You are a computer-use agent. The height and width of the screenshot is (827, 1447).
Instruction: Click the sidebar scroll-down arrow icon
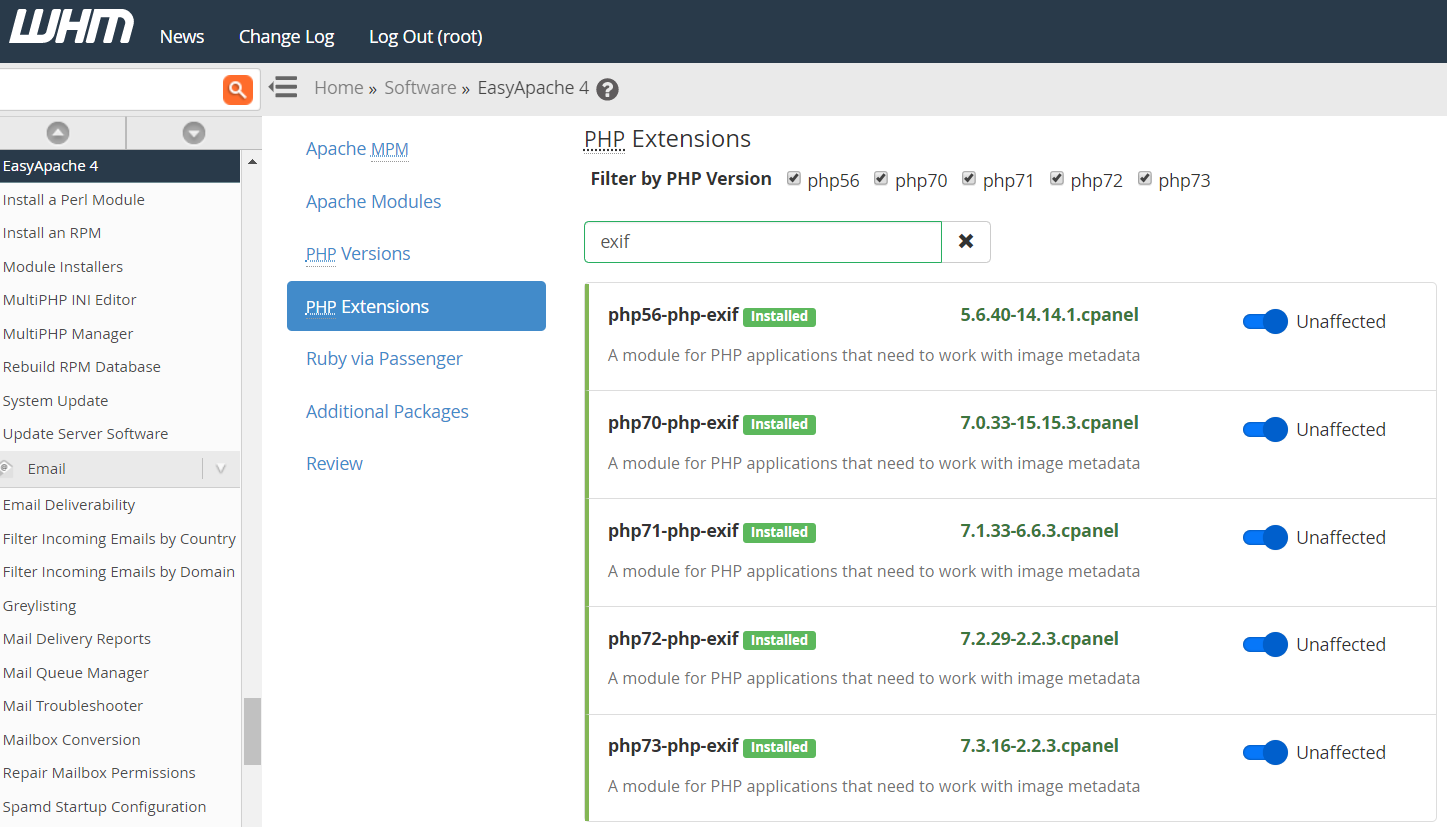[x=193, y=132]
